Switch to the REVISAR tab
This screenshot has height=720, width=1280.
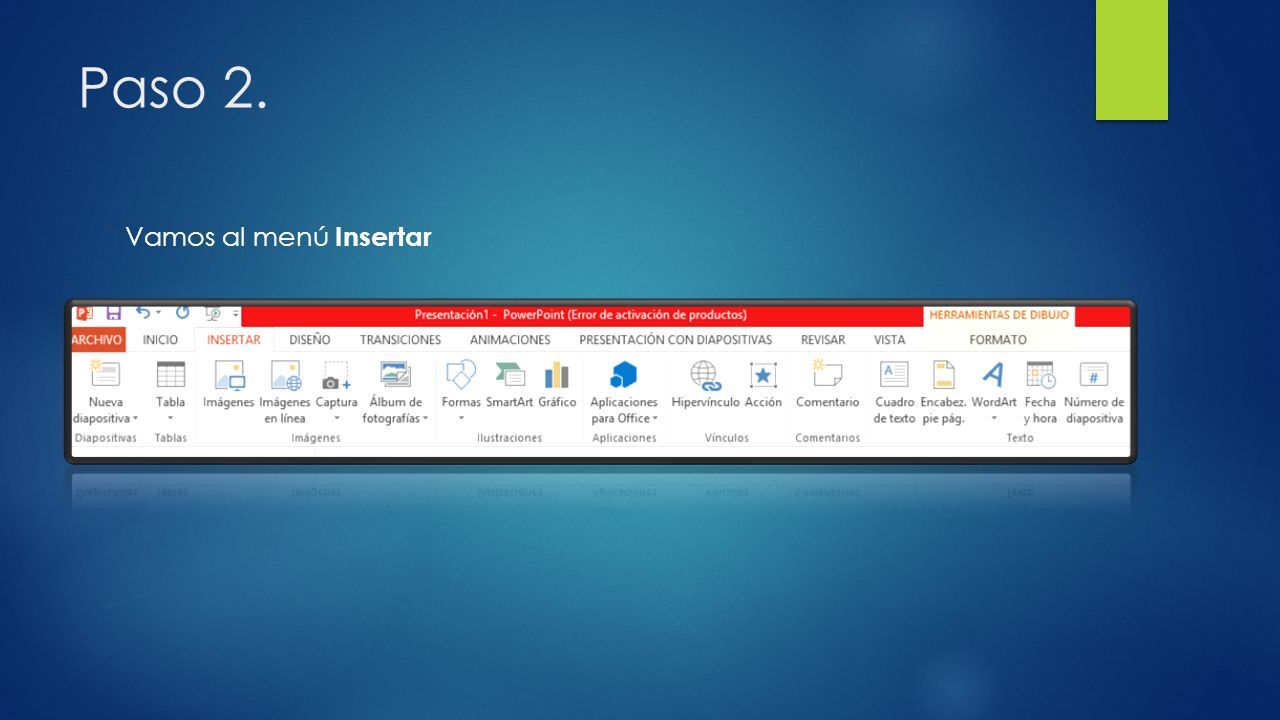823,340
